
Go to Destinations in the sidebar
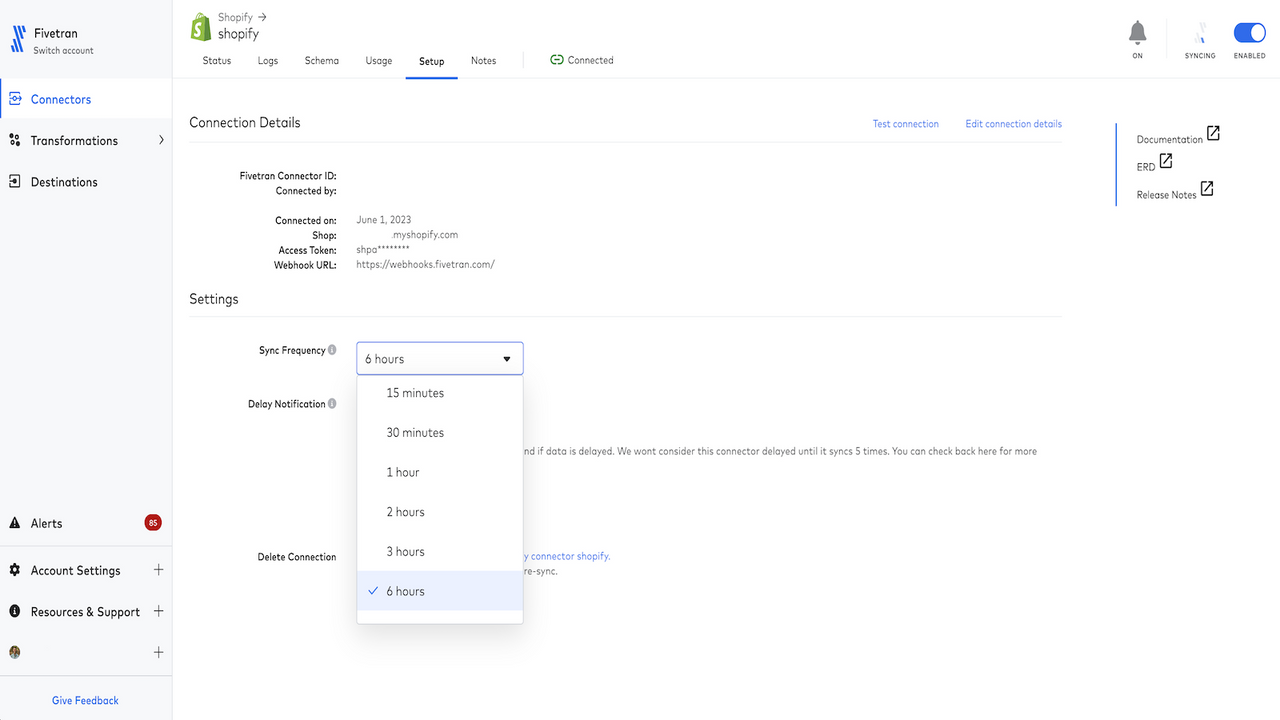[64, 182]
